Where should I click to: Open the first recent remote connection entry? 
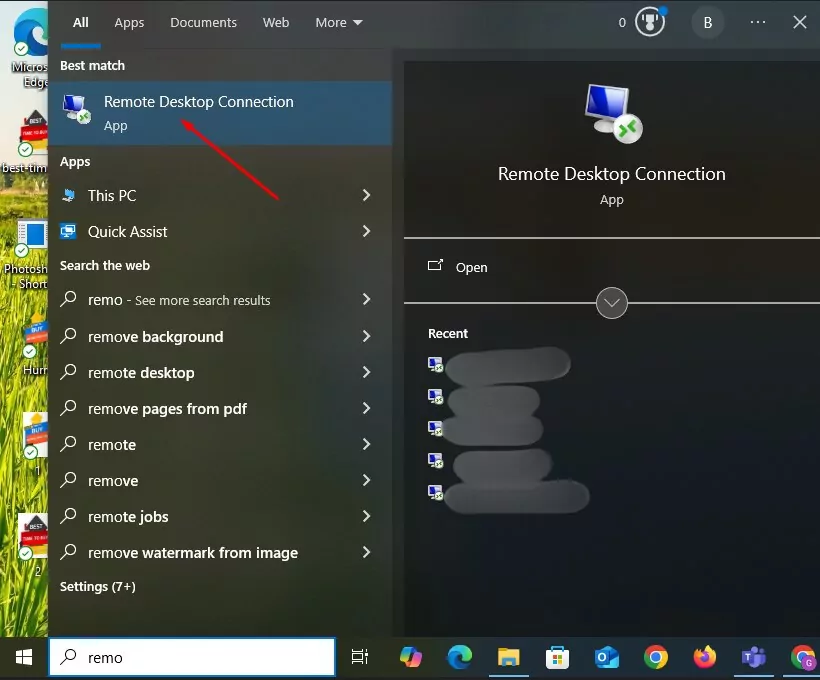(x=499, y=365)
